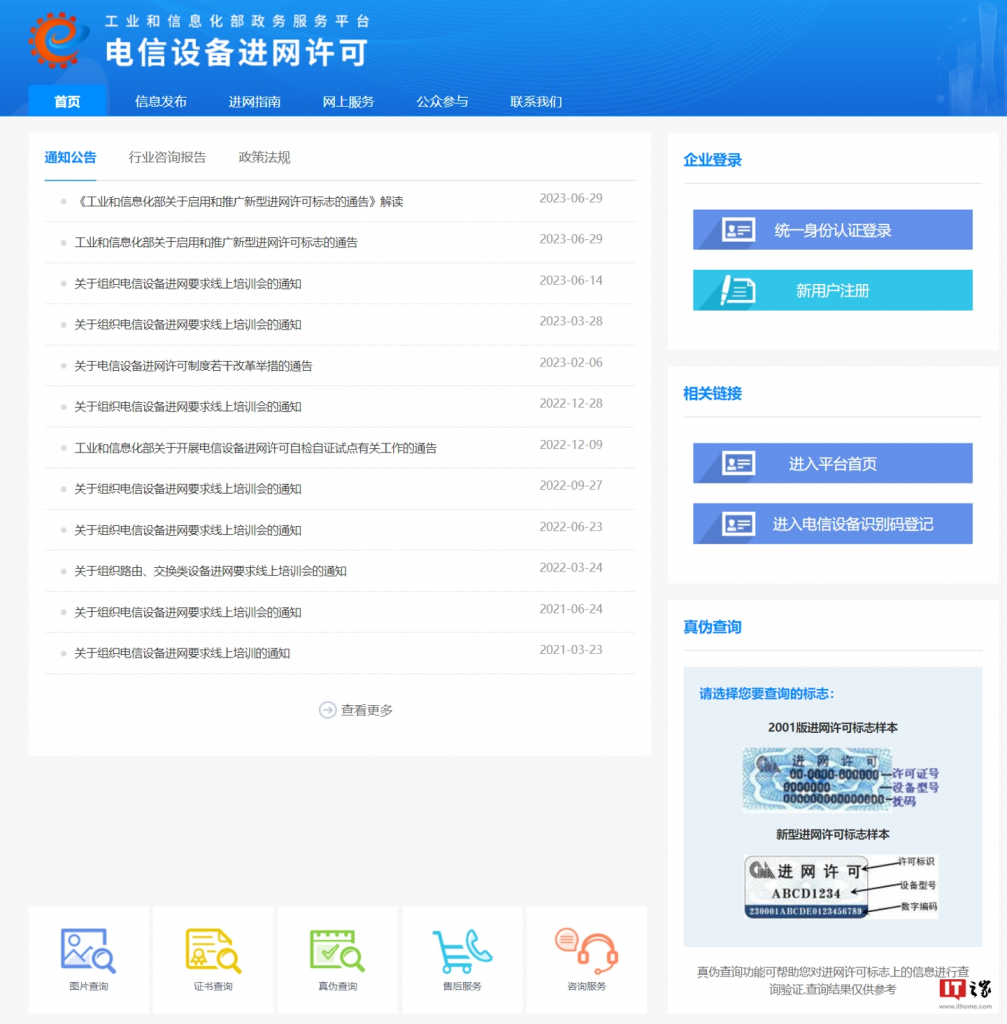Click the 统一身份认证登录 login button
The width and height of the screenshot is (1007, 1024).
tap(832, 229)
